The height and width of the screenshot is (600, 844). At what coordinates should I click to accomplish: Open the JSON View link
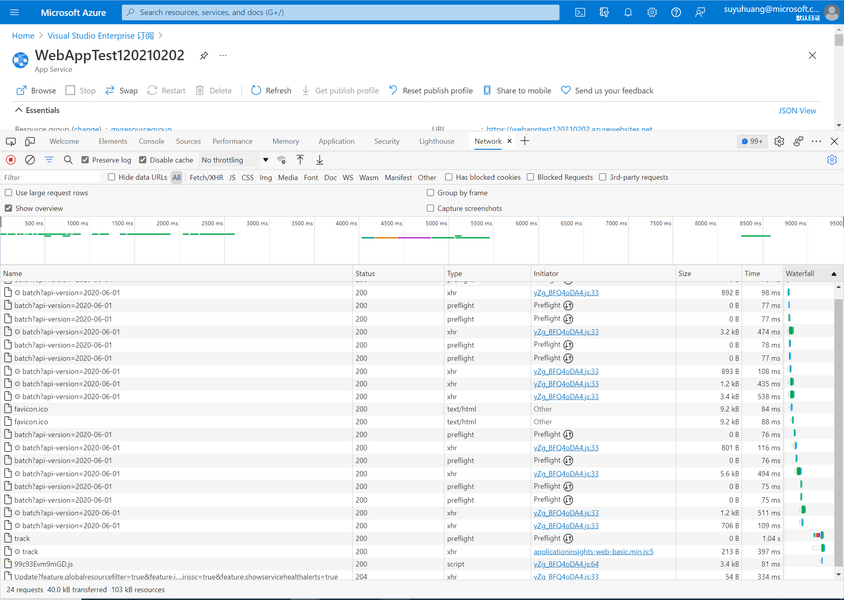[797, 110]
